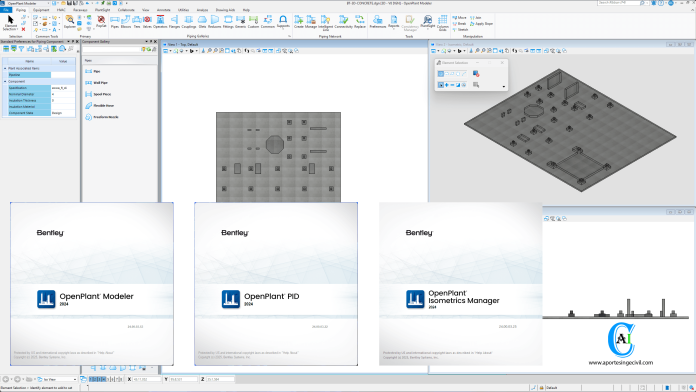696x392 pixels.
Task: Choose the Generic components icon
Action: (241, 21)
